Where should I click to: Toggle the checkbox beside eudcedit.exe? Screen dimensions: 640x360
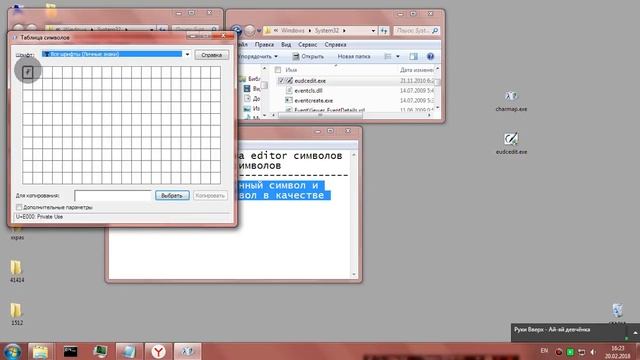click(x=281, y=81)
